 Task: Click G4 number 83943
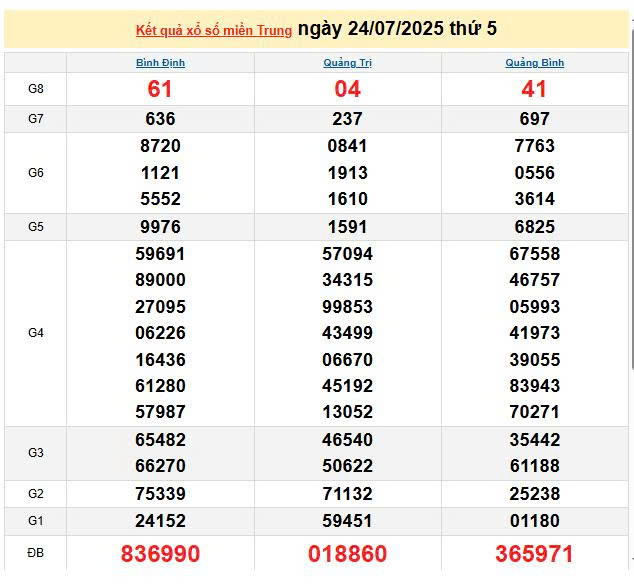[535, 386]
